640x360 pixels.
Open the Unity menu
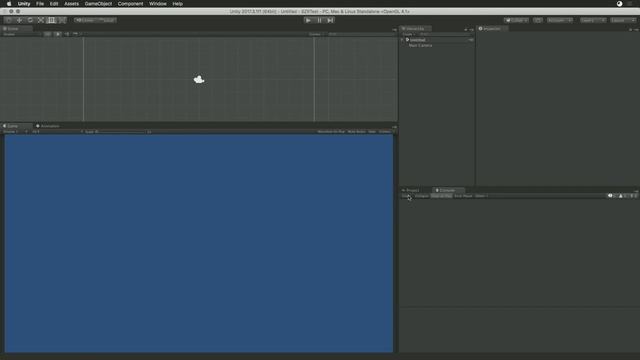click(24, 4)
